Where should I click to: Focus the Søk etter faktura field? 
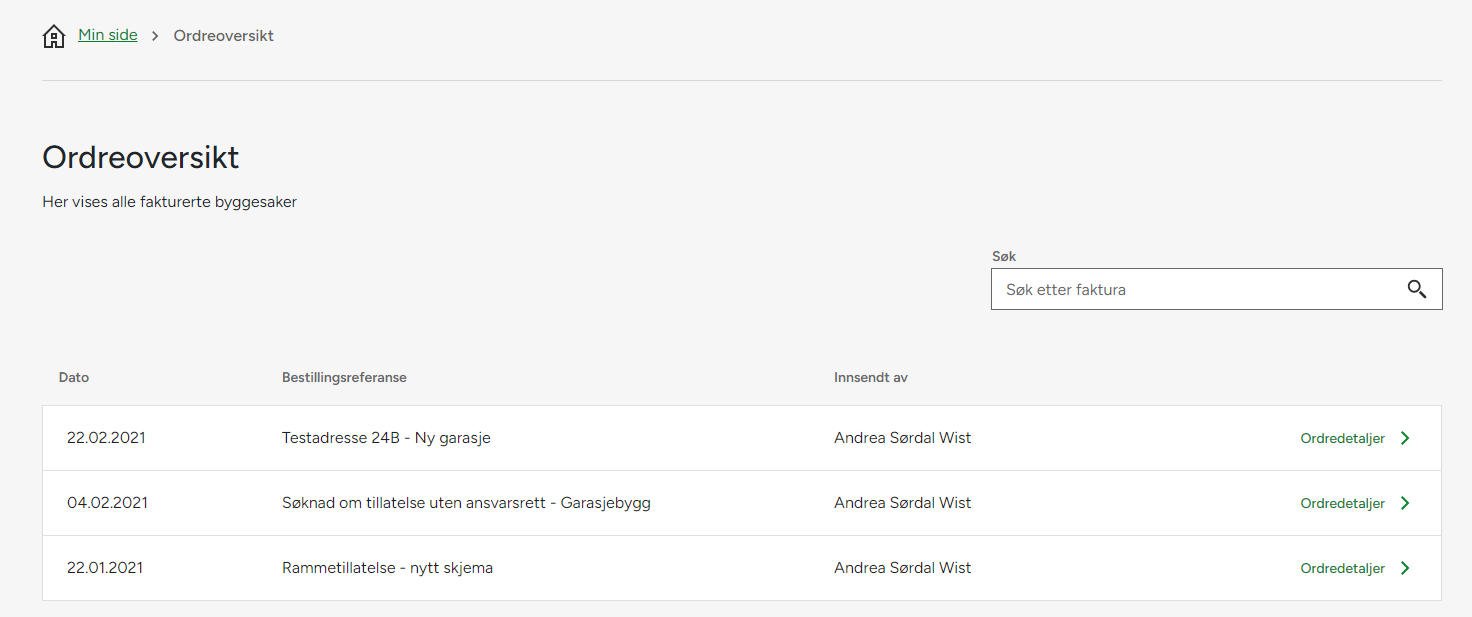(x=1195, y=289)
